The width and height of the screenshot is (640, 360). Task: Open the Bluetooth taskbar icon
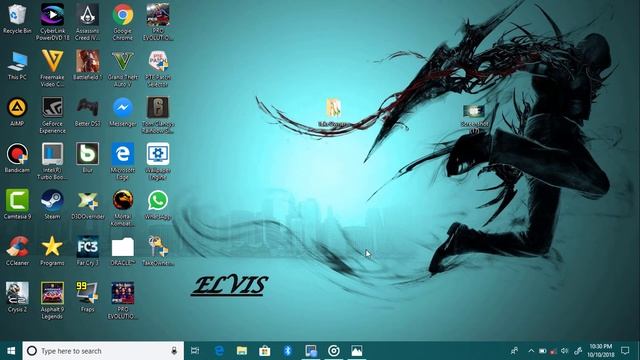coord(287,351)
